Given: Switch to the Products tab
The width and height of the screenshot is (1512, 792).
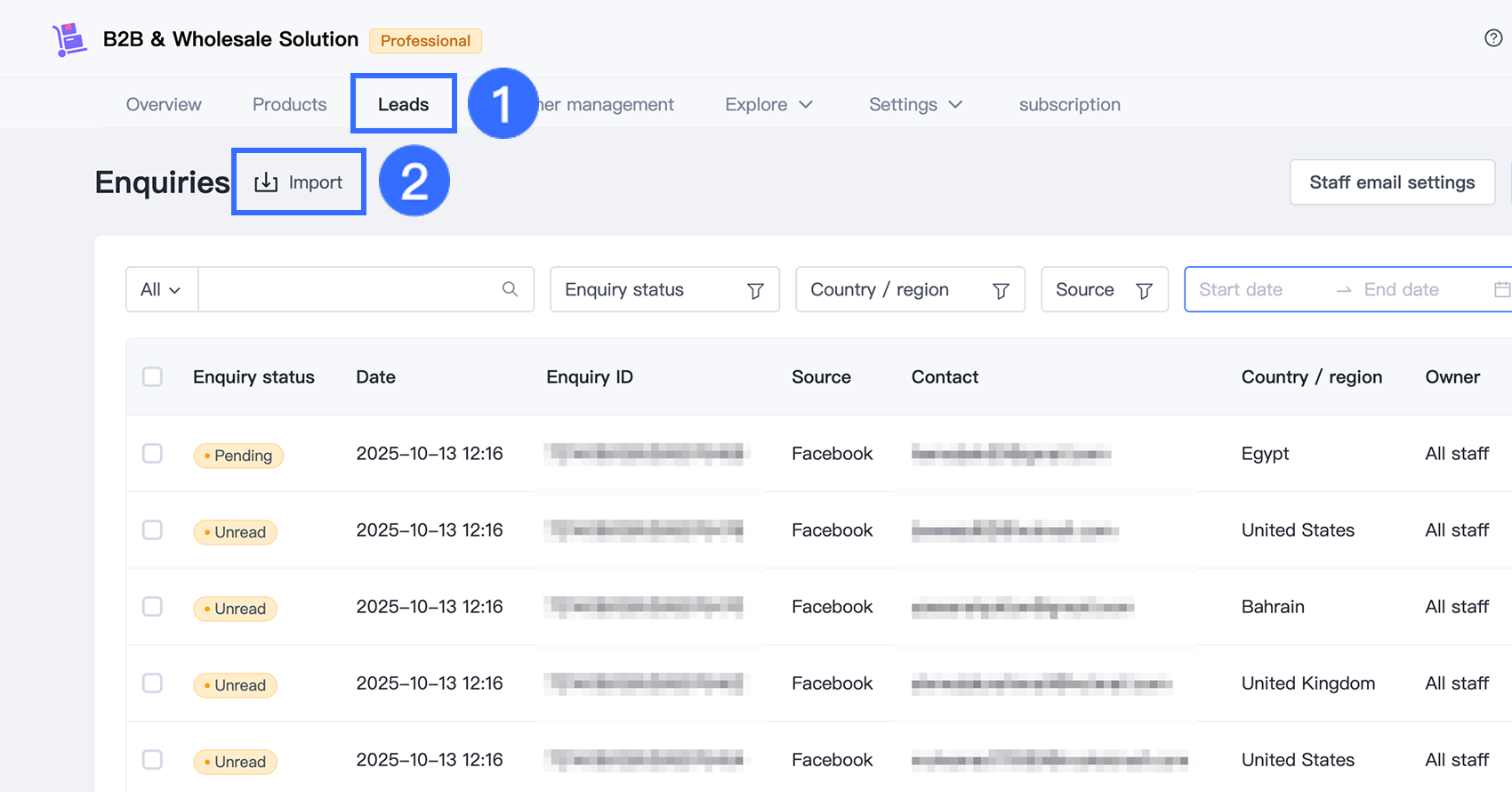Looking at the screenshot, I should (289, 104).
